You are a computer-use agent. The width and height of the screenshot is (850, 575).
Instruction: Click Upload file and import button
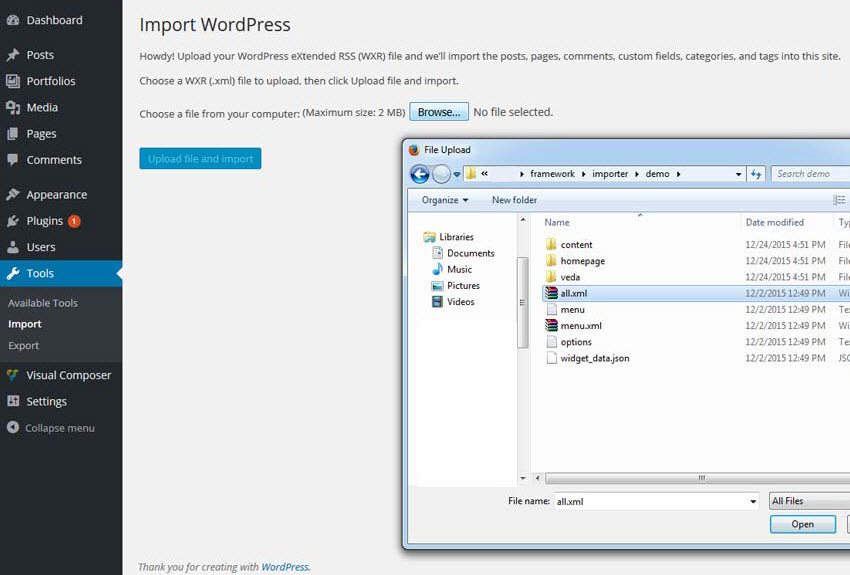coord(200,158)
